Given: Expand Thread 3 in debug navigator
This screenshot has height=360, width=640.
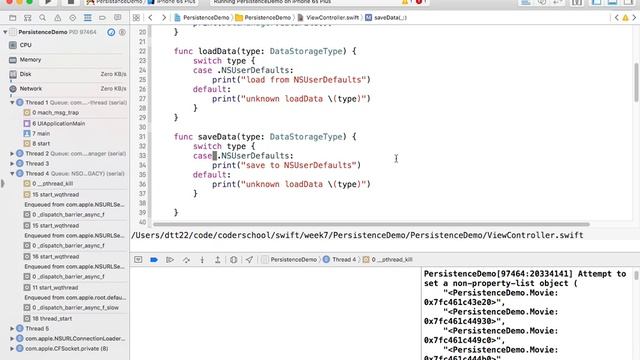Looking at the screenshot, I should point(12,164).
